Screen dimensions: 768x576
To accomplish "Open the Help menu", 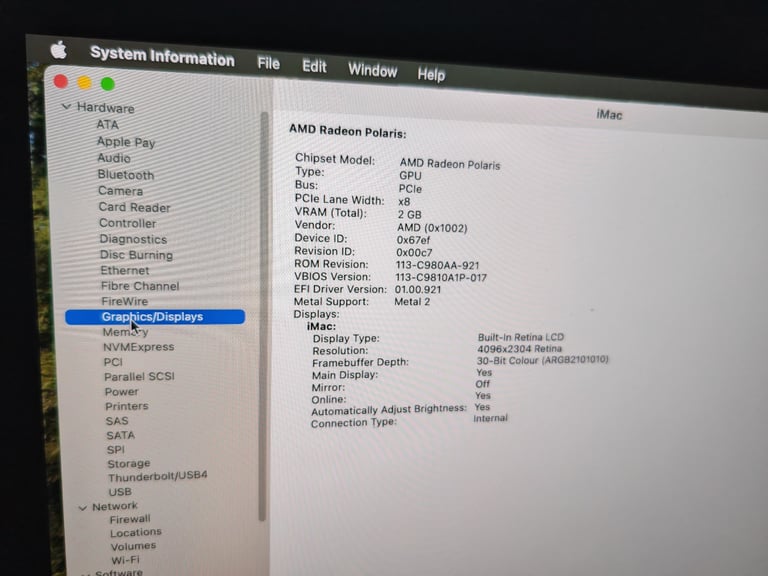I will (x=431, y=74).
